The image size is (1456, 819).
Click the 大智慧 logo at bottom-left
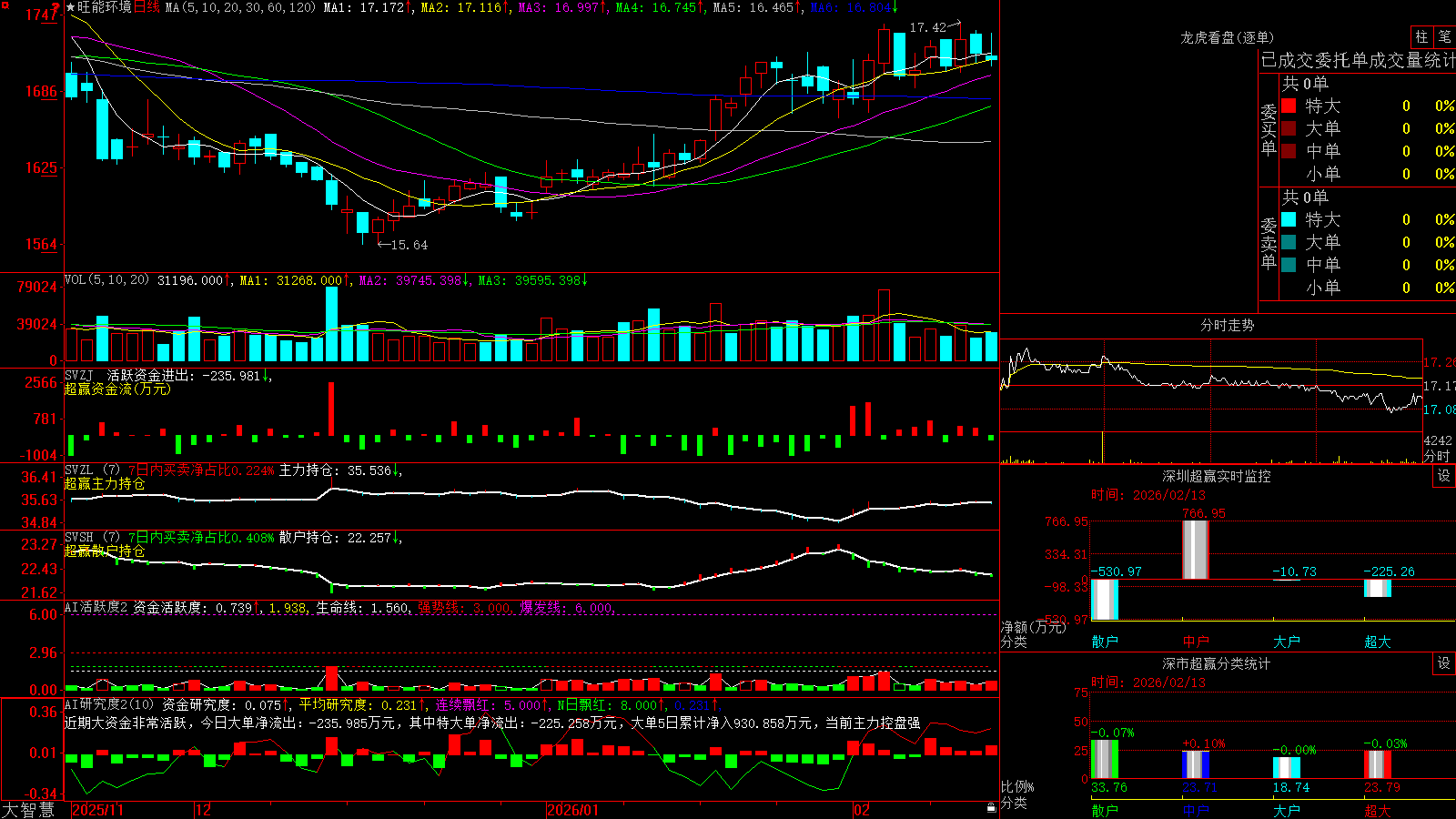tap(28, 810)
